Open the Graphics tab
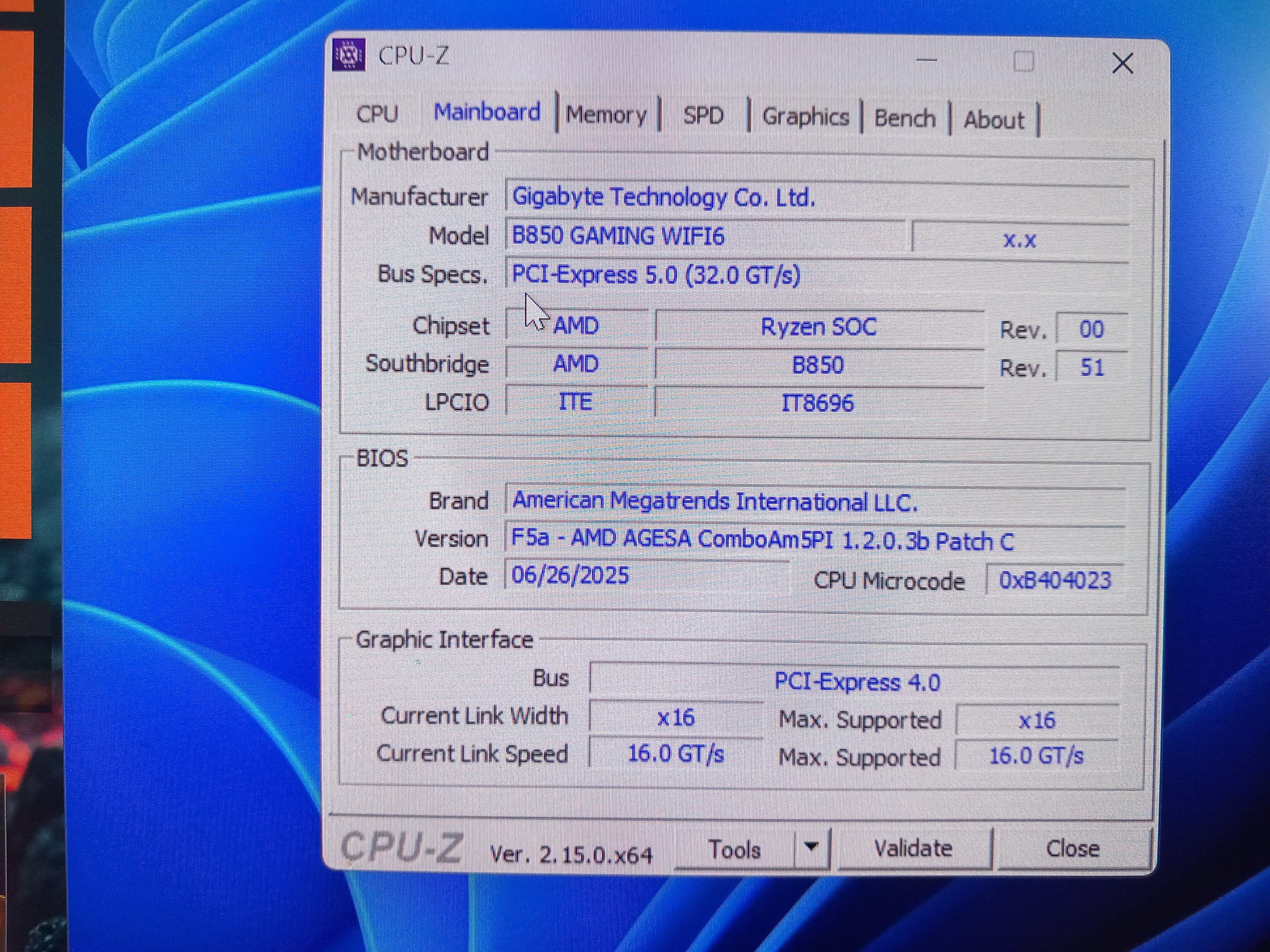 [805, 117]
